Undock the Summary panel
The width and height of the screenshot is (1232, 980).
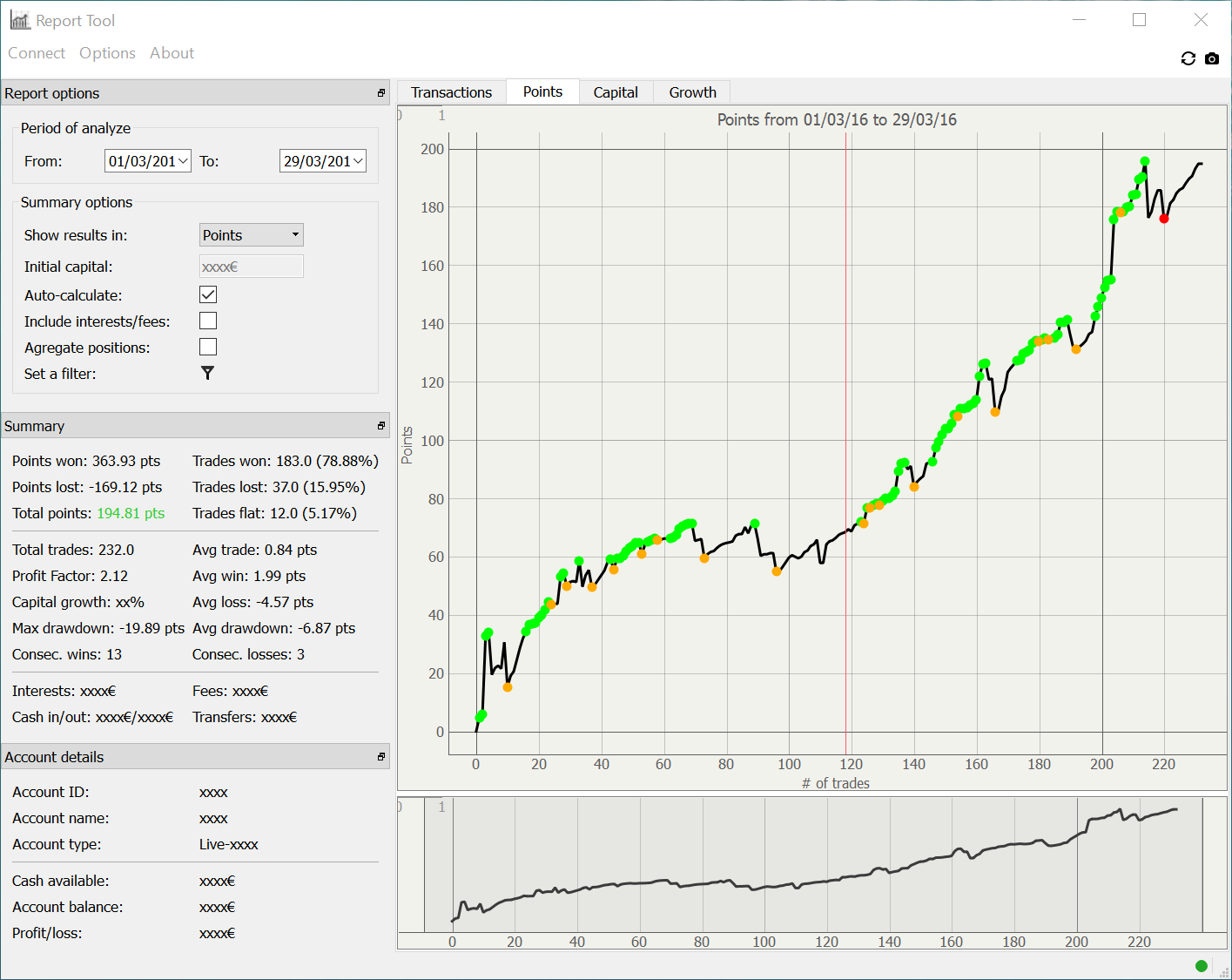(380, 426)
